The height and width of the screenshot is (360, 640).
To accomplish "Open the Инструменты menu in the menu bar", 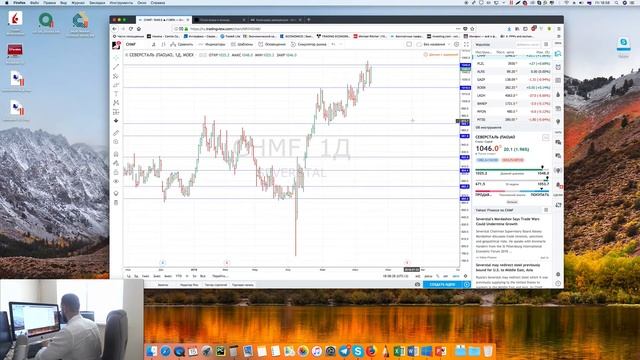I will 121,2.
